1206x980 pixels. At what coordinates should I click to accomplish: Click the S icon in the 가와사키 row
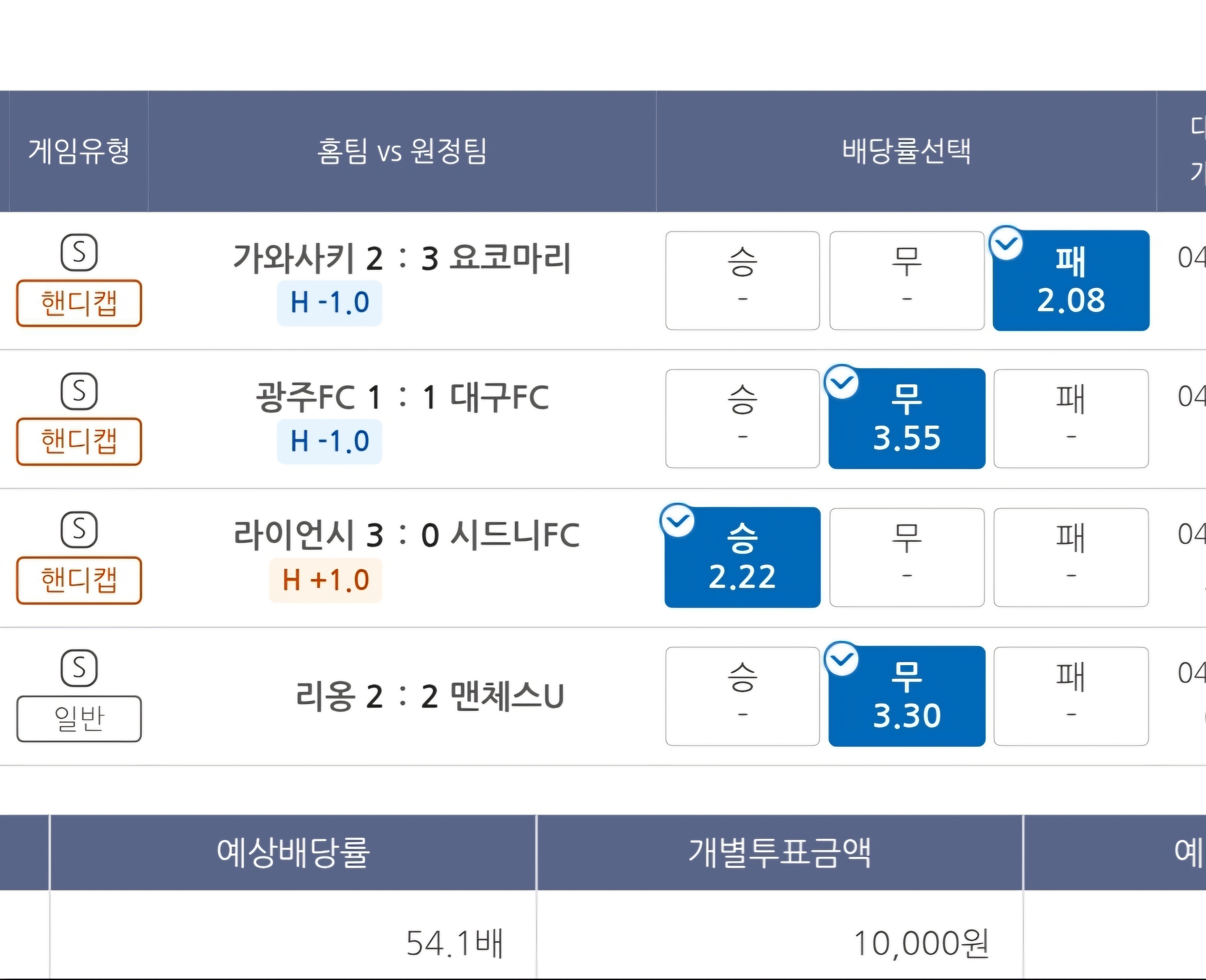(x=79, y=252)
